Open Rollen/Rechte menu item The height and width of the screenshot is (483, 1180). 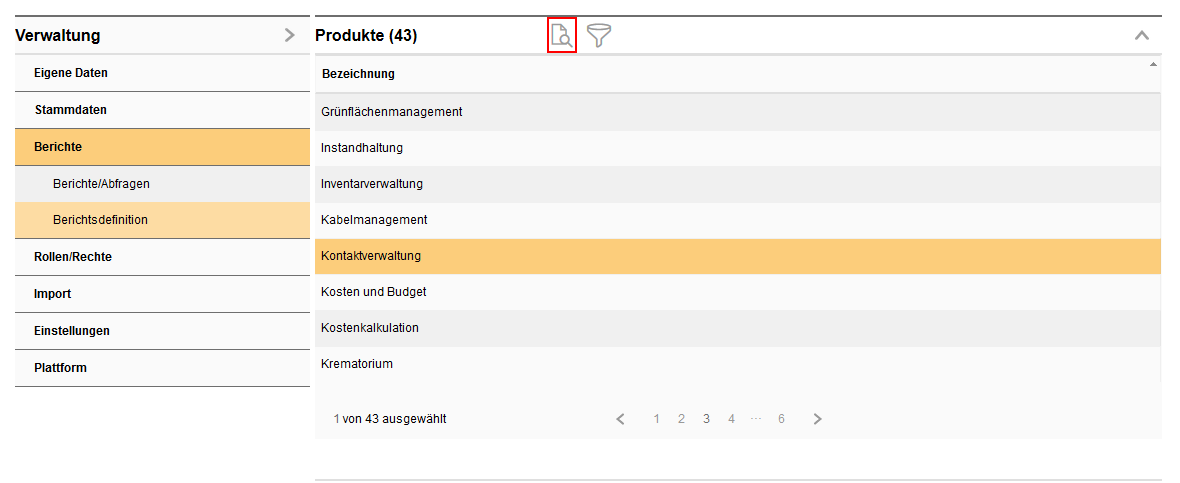(x=73, y=257)
